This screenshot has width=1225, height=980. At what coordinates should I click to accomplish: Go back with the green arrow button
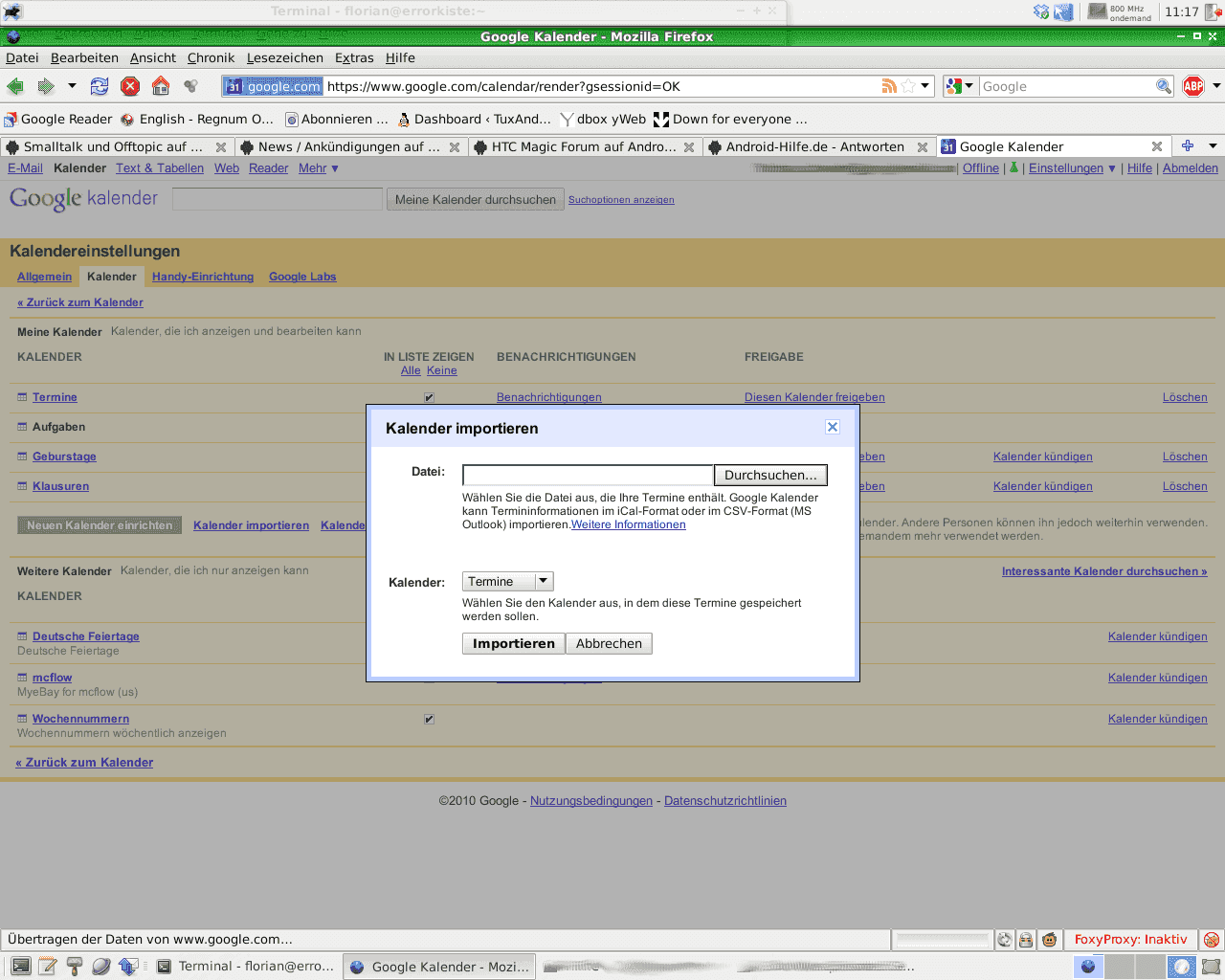15,86
